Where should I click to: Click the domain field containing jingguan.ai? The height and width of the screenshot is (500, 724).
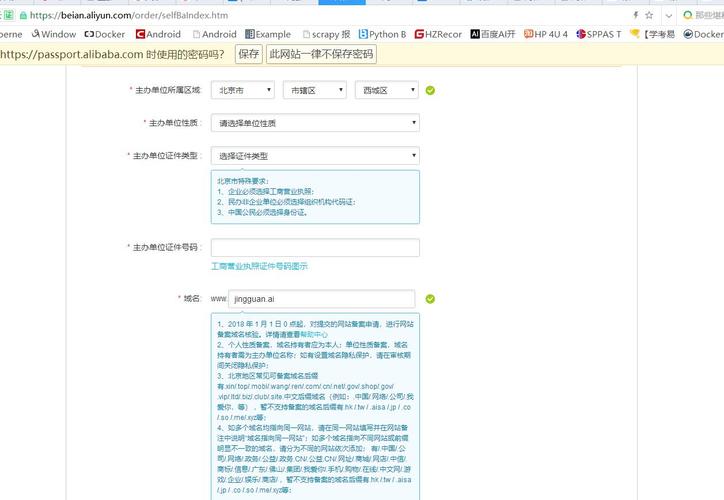(x=322, y=299)
